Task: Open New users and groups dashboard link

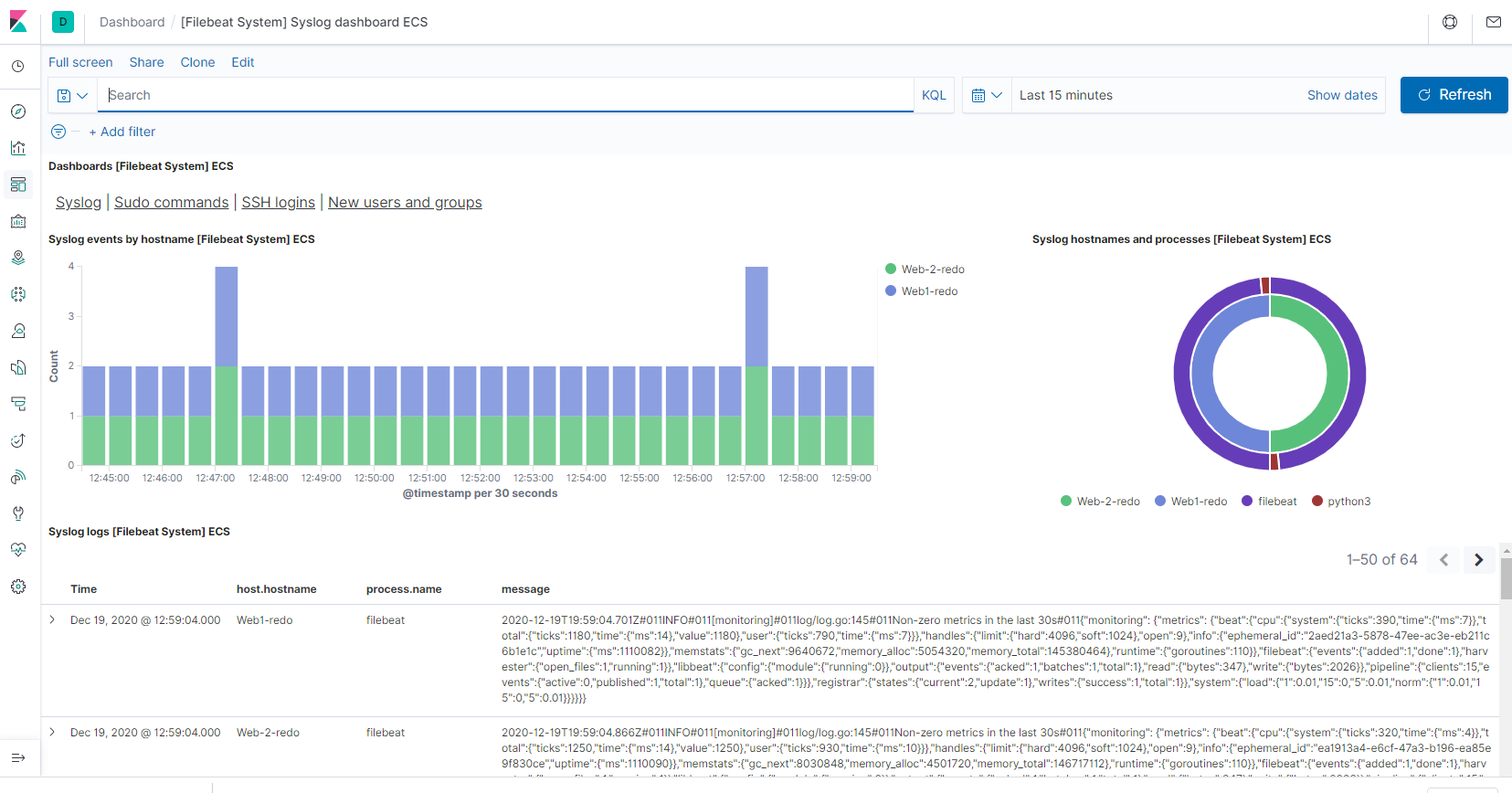Action: [x=405, y=203]
